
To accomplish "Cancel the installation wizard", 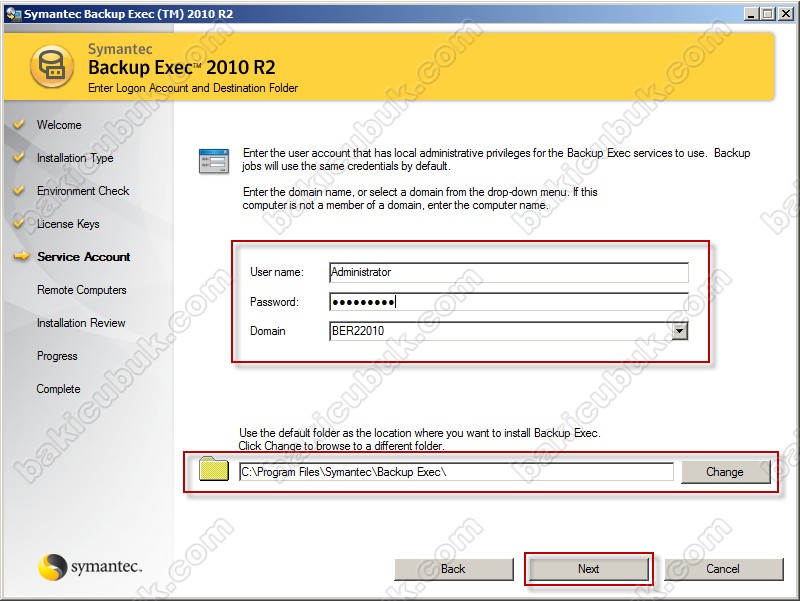I will pos(723,569).
